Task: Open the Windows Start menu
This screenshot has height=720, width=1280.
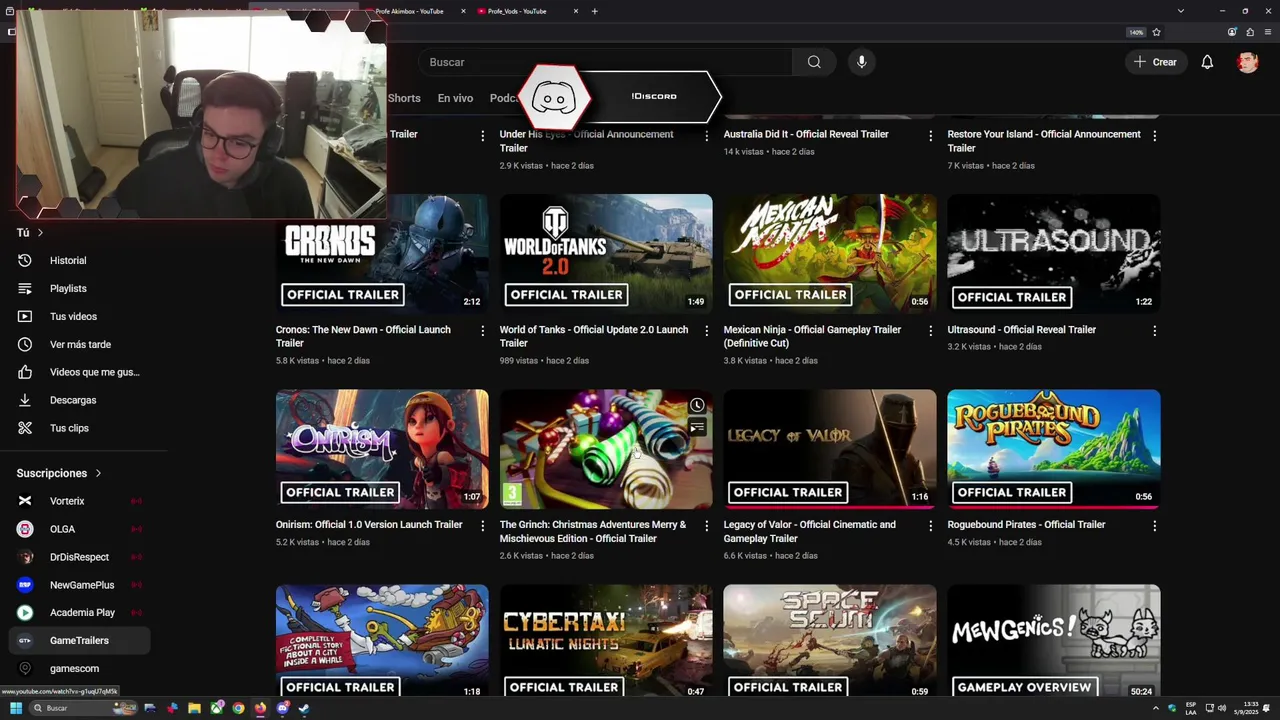Action: tap(16, 708)
